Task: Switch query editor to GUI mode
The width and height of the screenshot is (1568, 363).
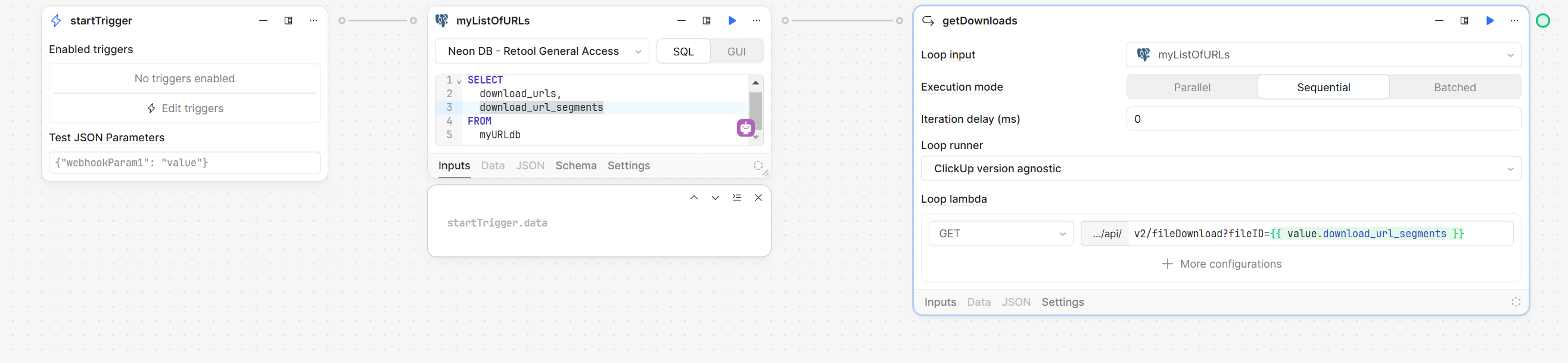Action: [x=736, y=52]
